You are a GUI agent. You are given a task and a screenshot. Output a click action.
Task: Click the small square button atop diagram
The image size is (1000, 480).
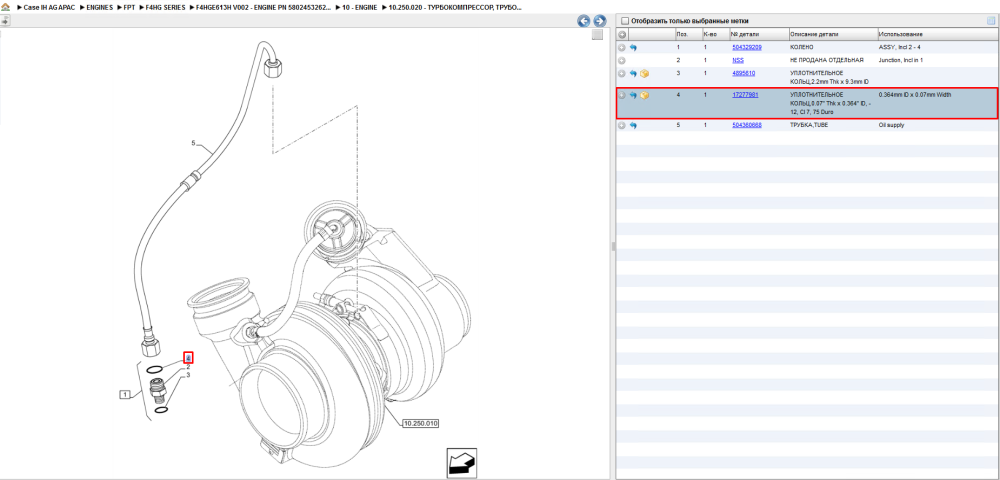597,35
